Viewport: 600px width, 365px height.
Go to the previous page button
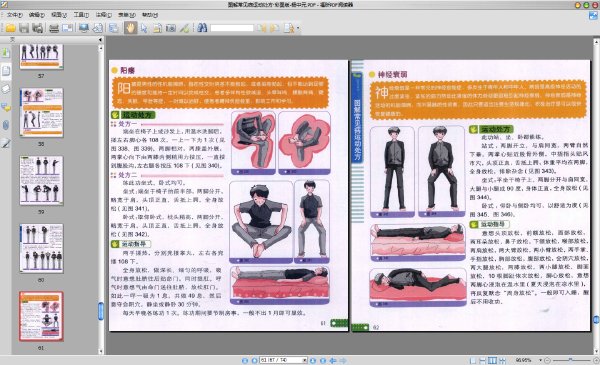tap(254, 360)
